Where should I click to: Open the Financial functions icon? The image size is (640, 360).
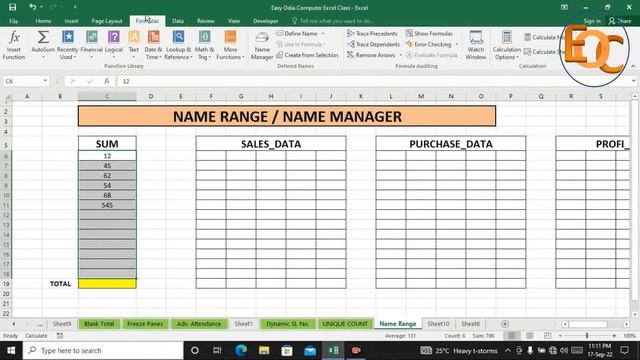91,37
